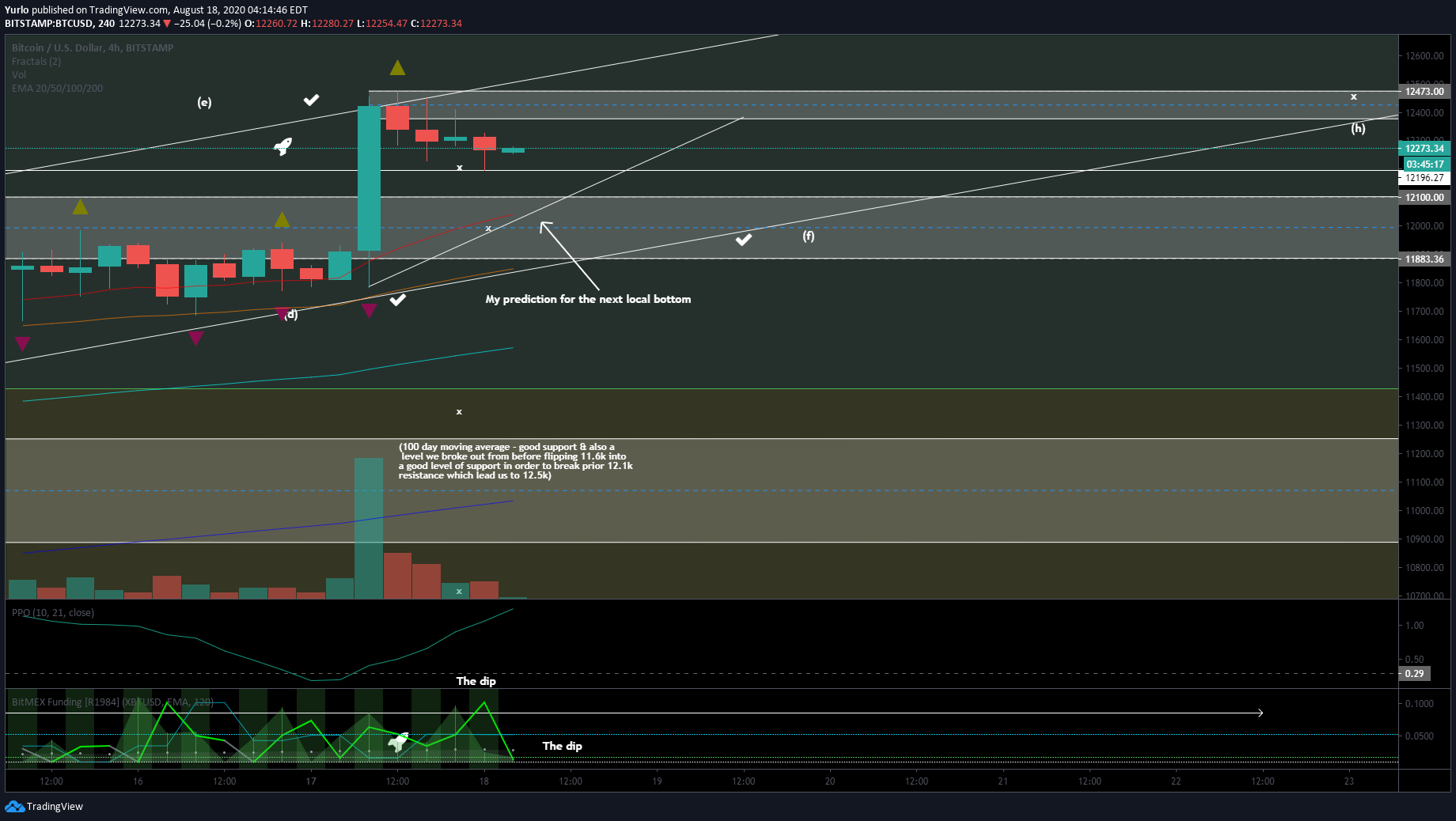
Task: Click the (h) wave label
Action: click(1358, 128)
